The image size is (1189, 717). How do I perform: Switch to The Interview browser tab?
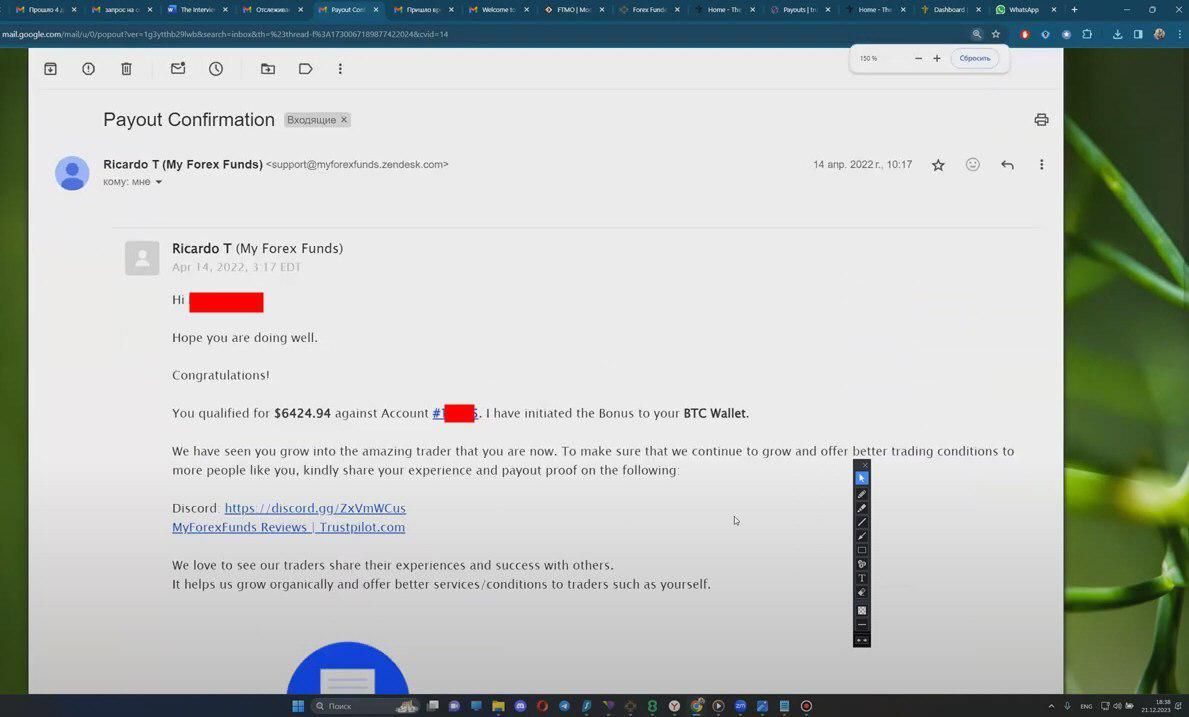[x=196, y=10]
